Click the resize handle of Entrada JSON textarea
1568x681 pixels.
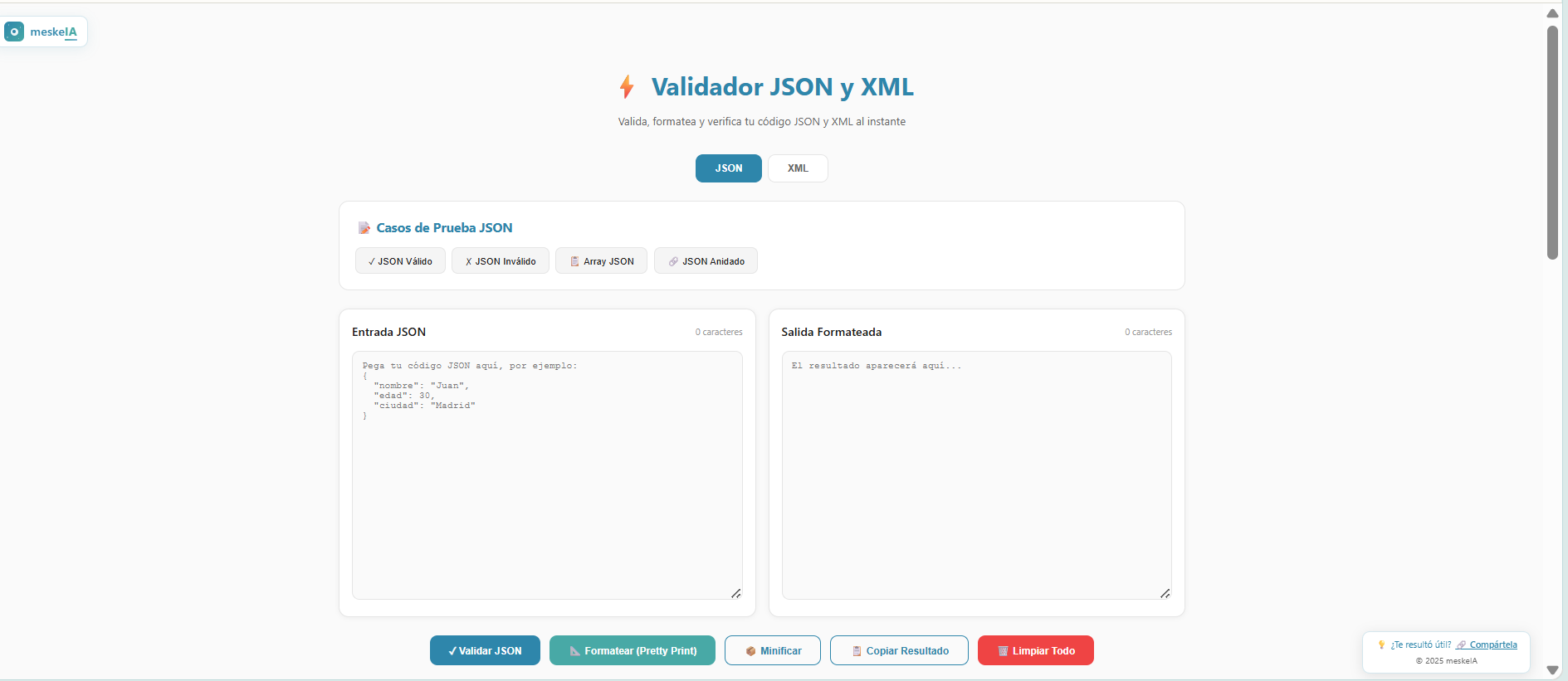click(x=735, y=593)
